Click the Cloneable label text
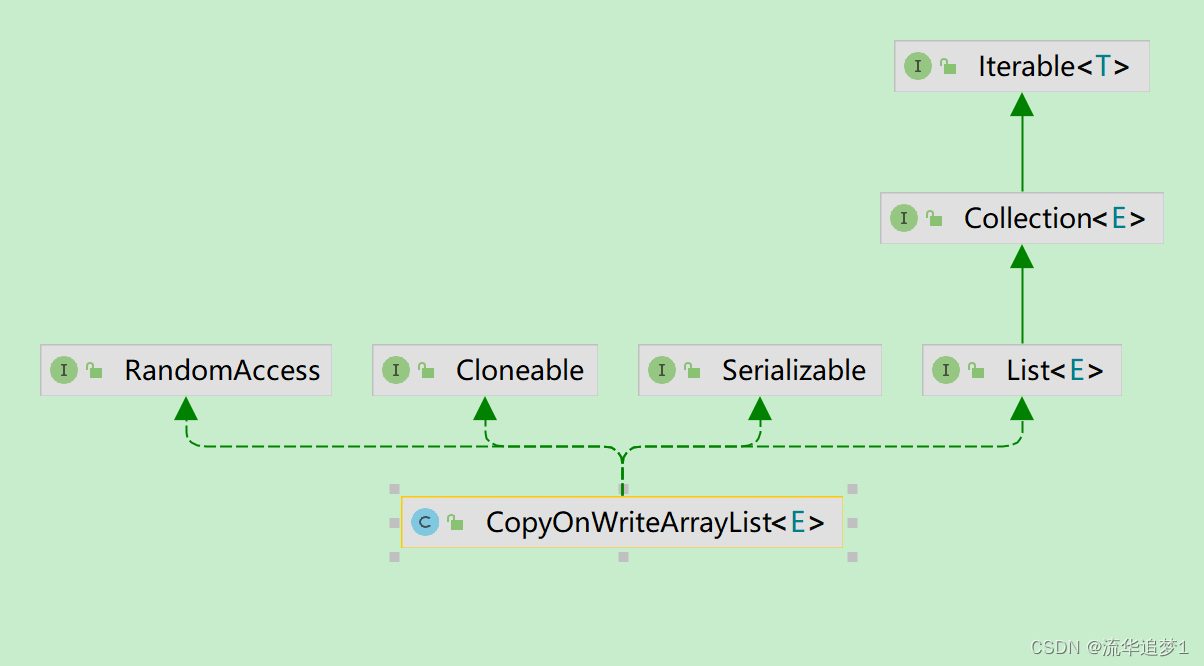The width and height of the screenshot is (1204, 666). click(x=520, y=370)
